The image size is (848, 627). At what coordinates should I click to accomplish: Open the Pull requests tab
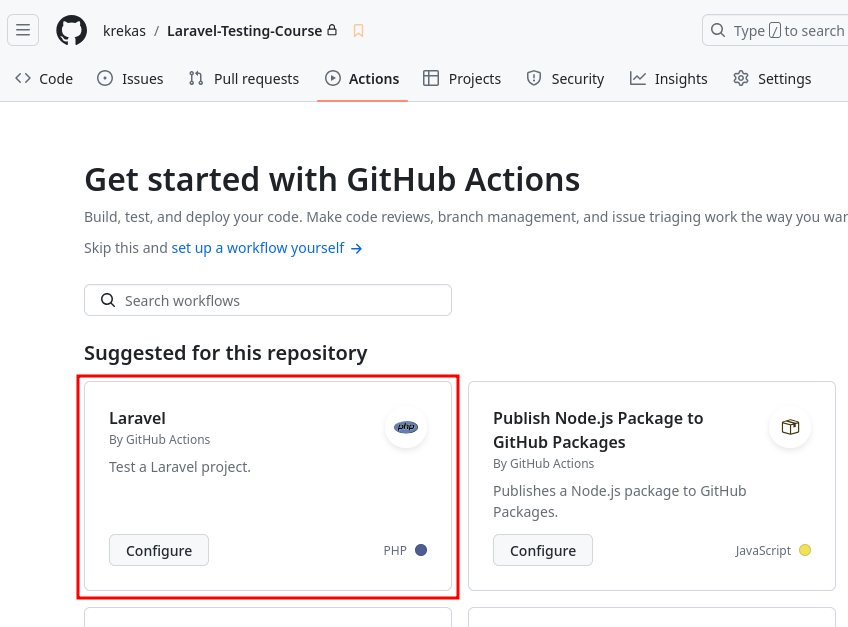point(243,79)
